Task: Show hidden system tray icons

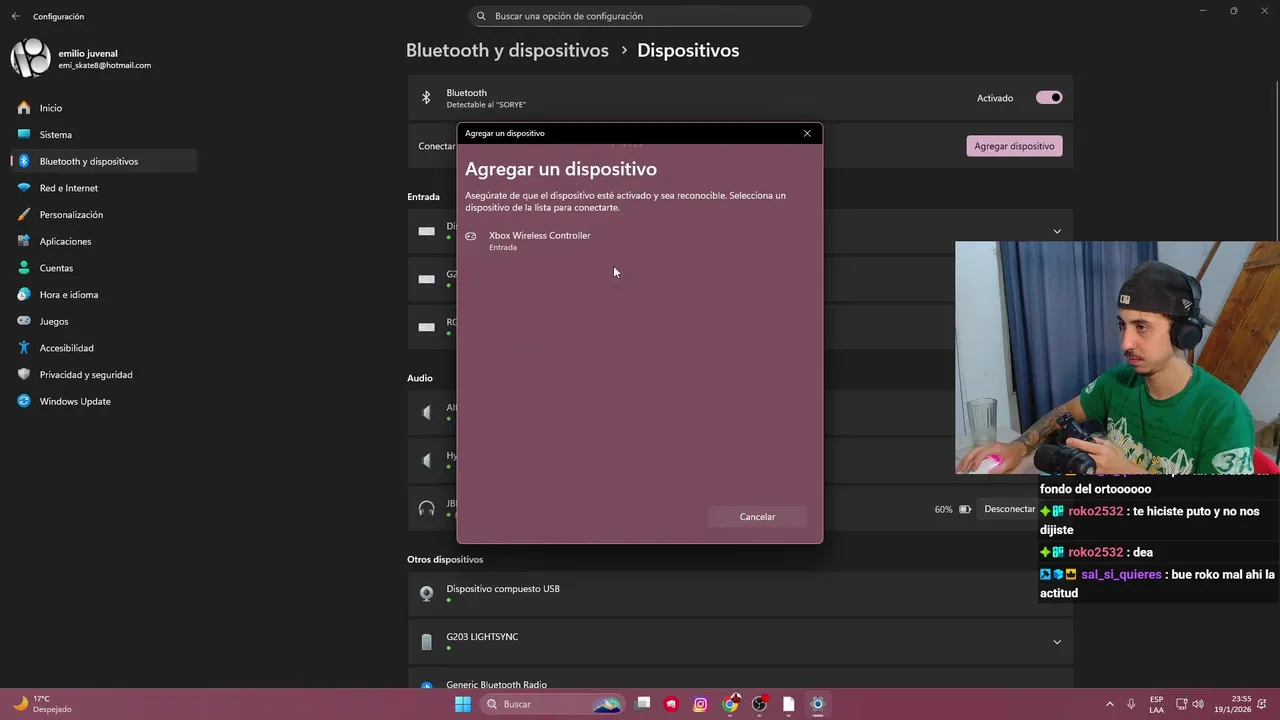Action: tap(1109, 704)
